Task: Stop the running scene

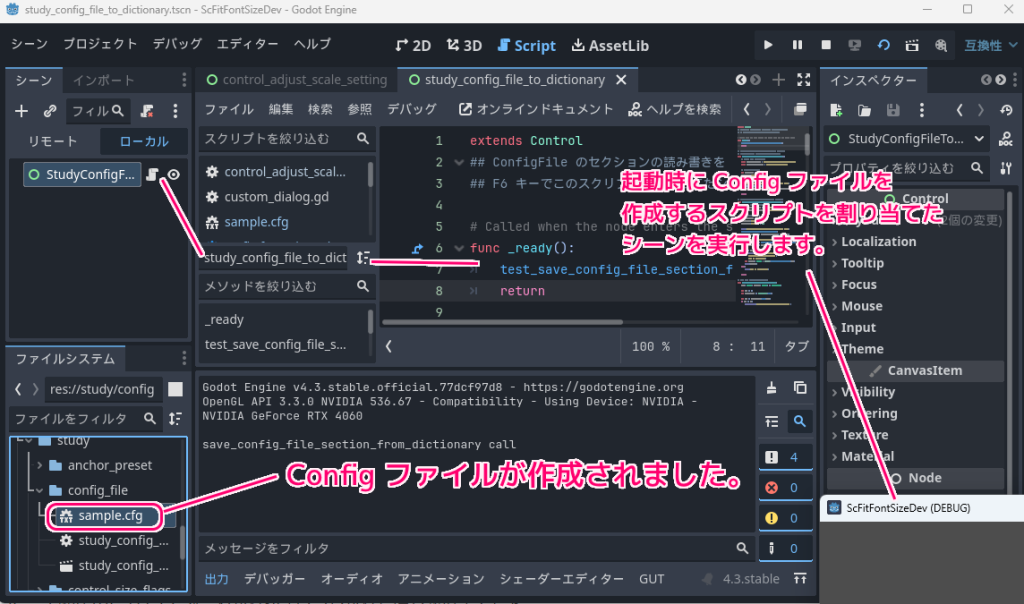Action: [824, 45]
